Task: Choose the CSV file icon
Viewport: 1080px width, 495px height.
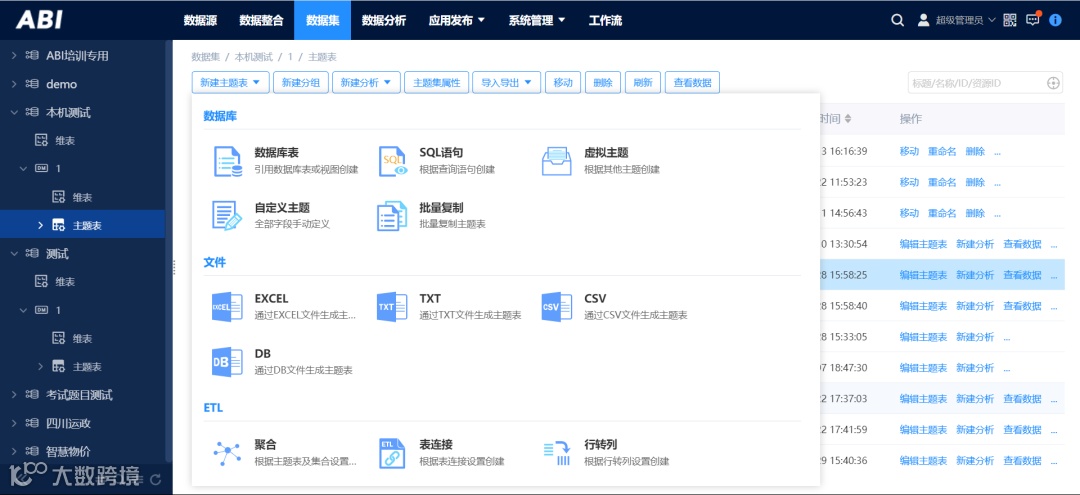Action: 557,307
